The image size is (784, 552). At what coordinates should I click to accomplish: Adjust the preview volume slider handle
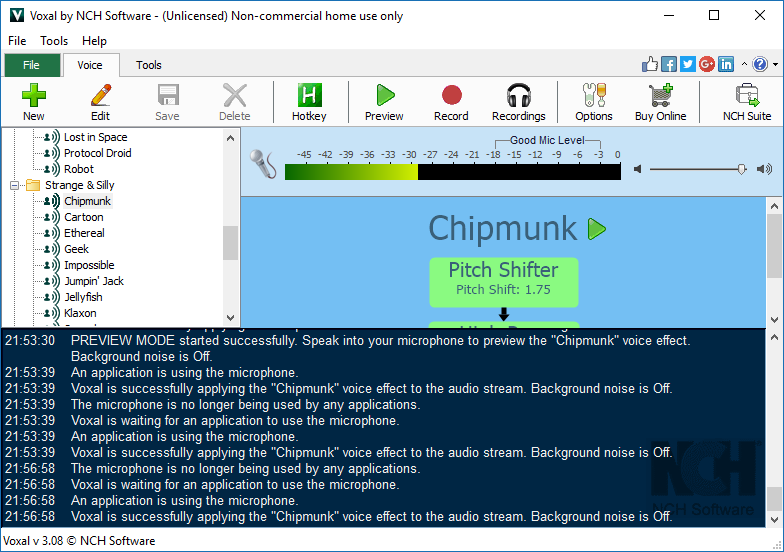742,170
